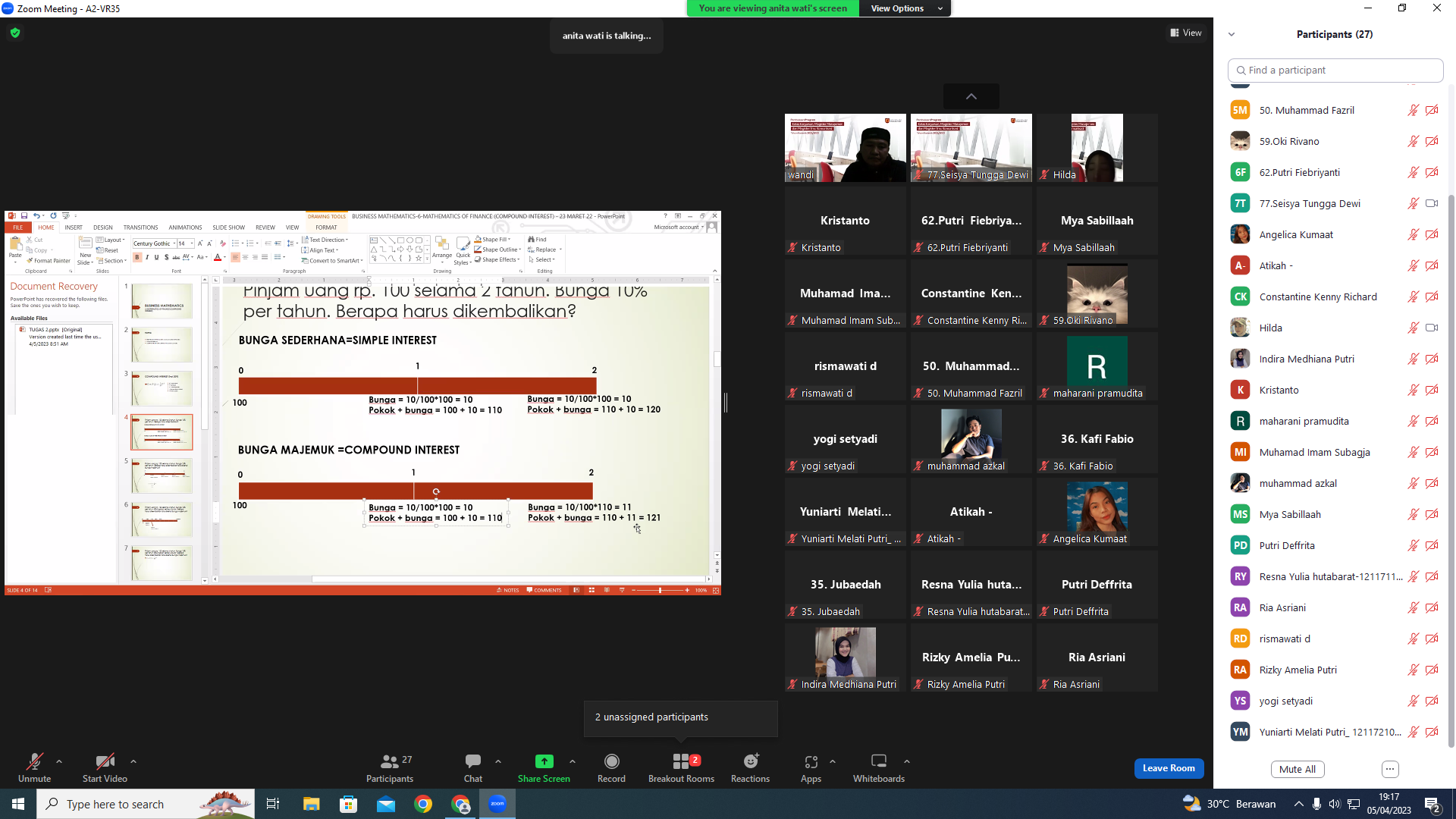Expand arrow beside the Whiteboards button
The height and width of the screenshot is (819, 1456).
907,761
